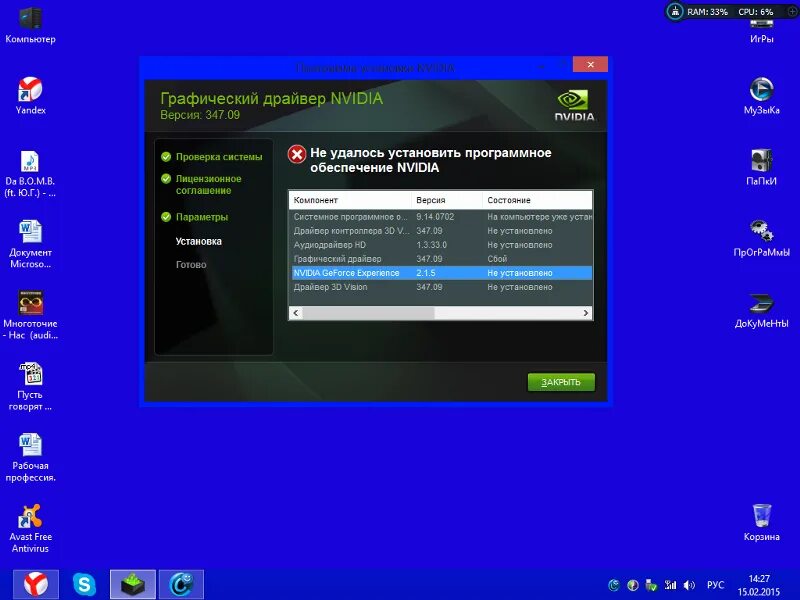Image resolution: width=800 pixels, height=600 pixels.
Task: Click the Компонент column header
Action: (x=350, y=200)
